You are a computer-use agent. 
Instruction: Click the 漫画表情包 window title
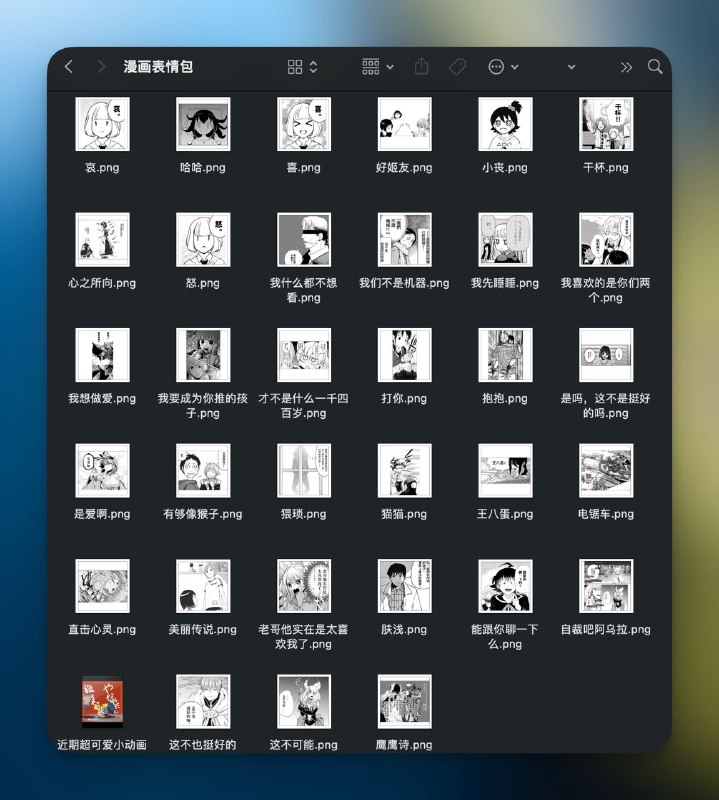click(158, 67)
